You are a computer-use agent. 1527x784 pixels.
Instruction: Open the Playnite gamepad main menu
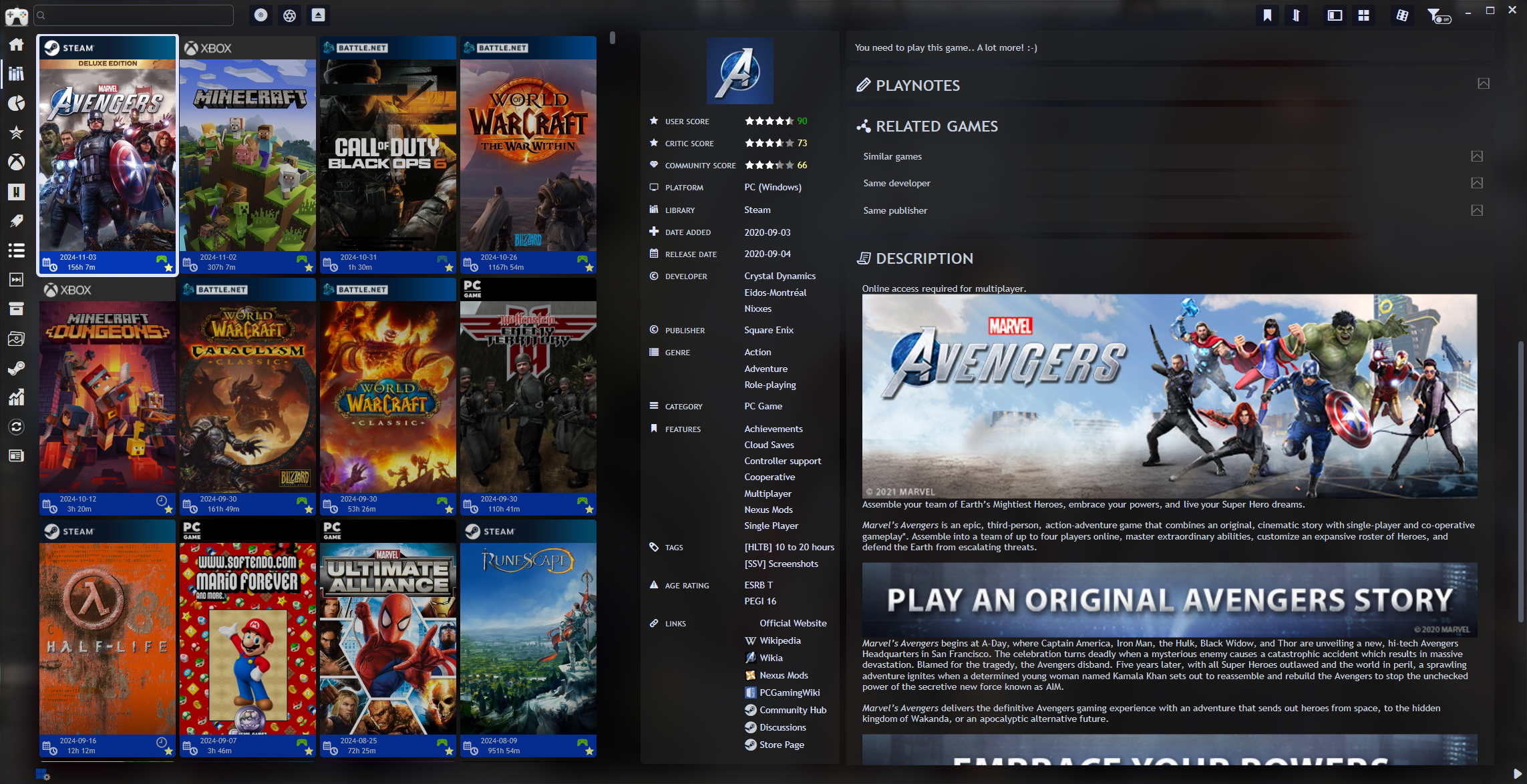click(16, 15)
